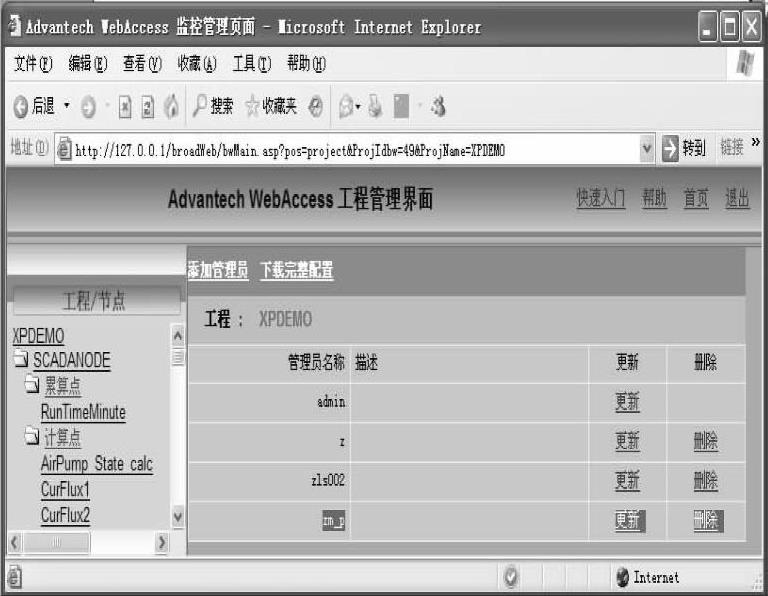Click highlighted 删除 link in last row

click(x=708, y=521)
